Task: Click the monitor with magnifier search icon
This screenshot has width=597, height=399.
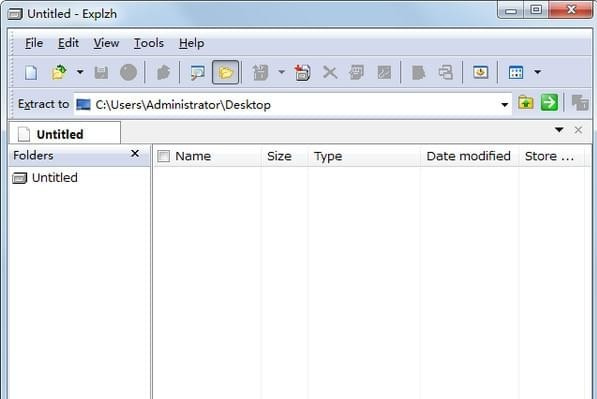Action: tap(198, 72)
